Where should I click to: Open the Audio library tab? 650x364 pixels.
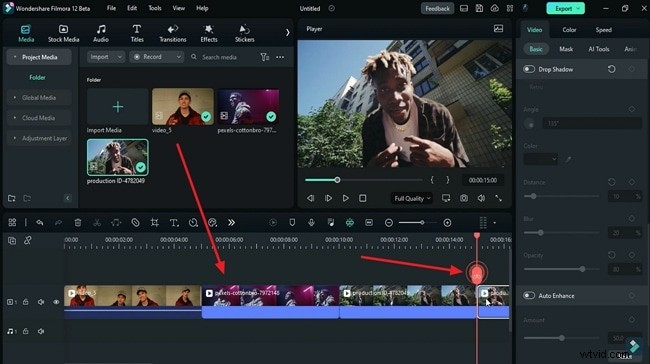101,33
